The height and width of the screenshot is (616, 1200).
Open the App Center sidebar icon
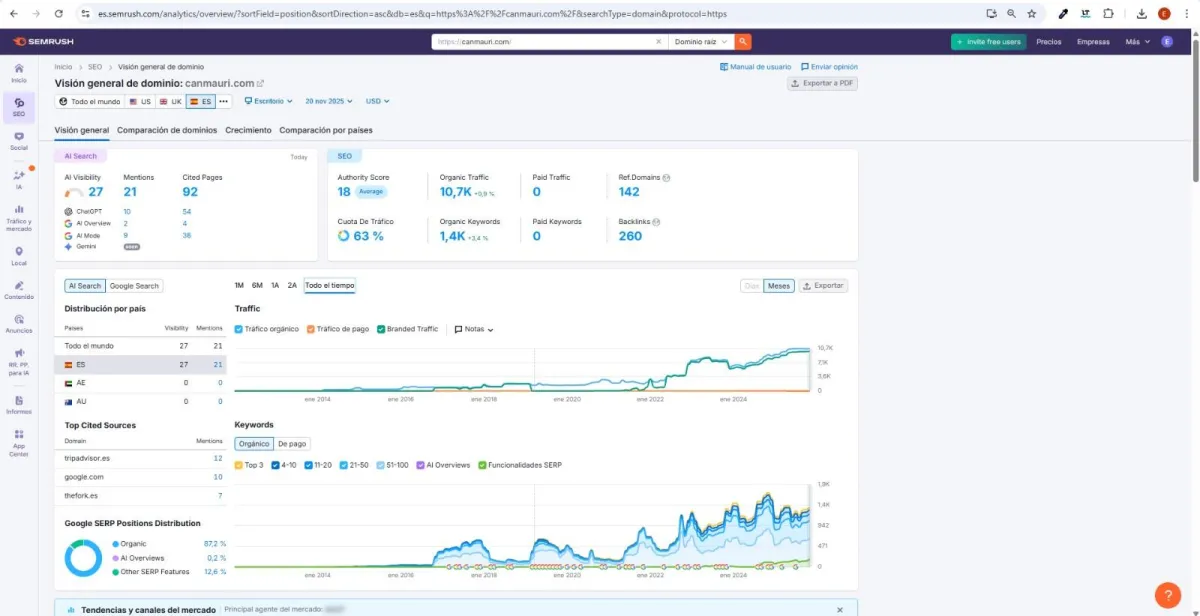click(x=18, y=443)
